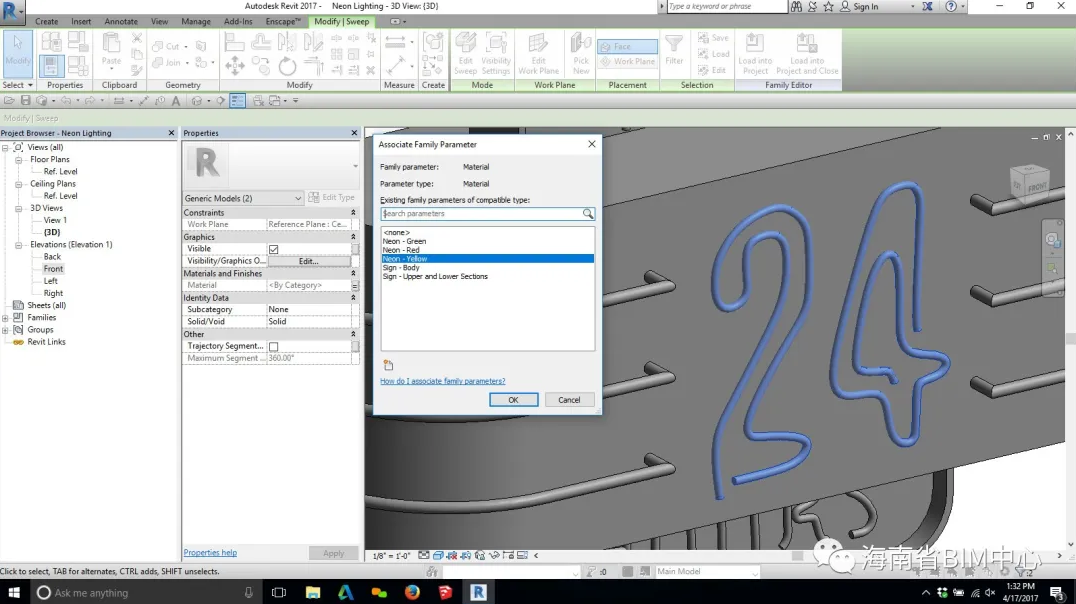
Task: Open the Manage ribbon tab
Action: point(196,21)
